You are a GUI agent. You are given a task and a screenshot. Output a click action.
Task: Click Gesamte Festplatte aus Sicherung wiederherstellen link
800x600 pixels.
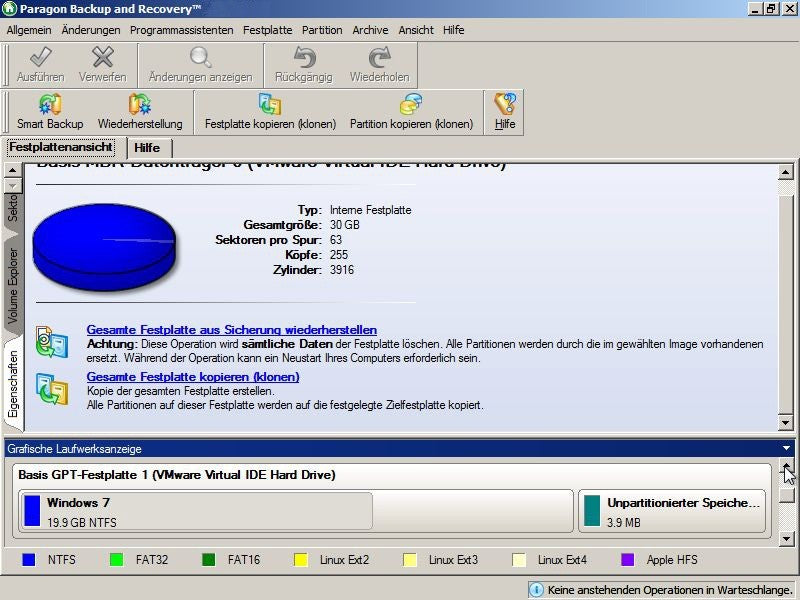[232, 330]
